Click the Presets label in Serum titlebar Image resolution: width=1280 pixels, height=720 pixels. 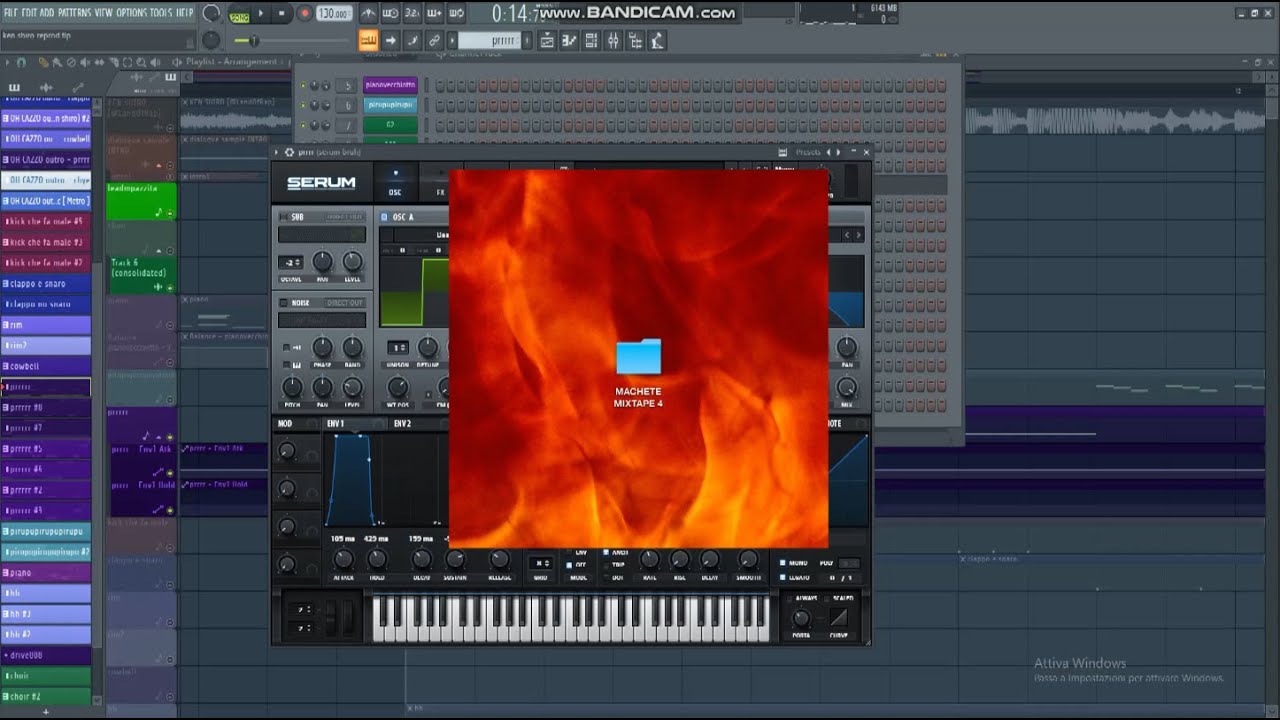(808, 152)
